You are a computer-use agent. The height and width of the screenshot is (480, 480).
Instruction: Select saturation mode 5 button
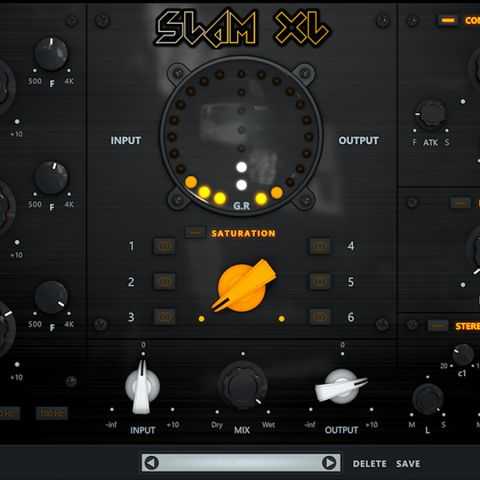tap(320, 282)
